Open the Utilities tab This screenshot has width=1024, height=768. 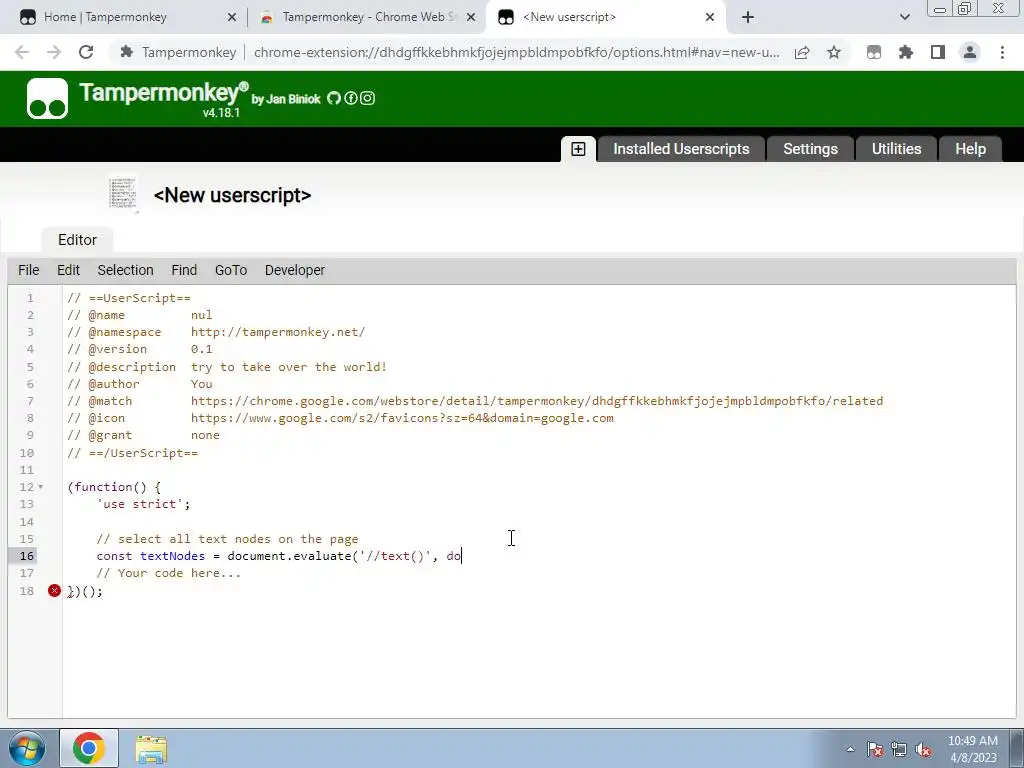pyautogui.click(x=897, y=149)
